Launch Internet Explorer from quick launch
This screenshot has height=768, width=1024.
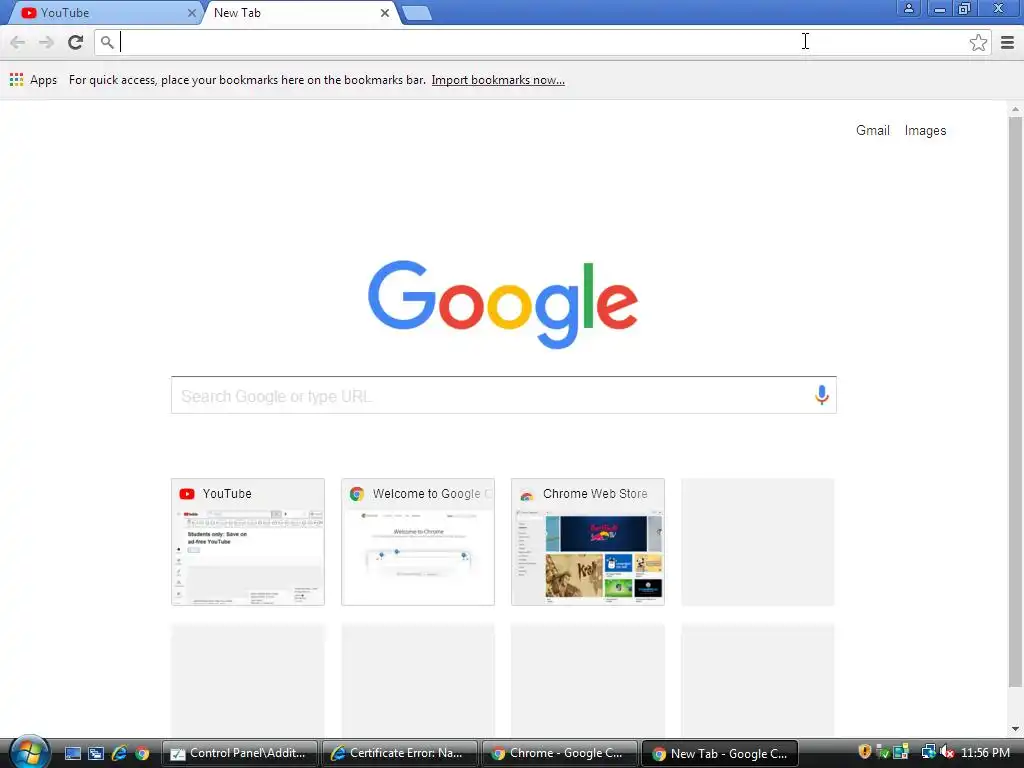pos(120,754)
